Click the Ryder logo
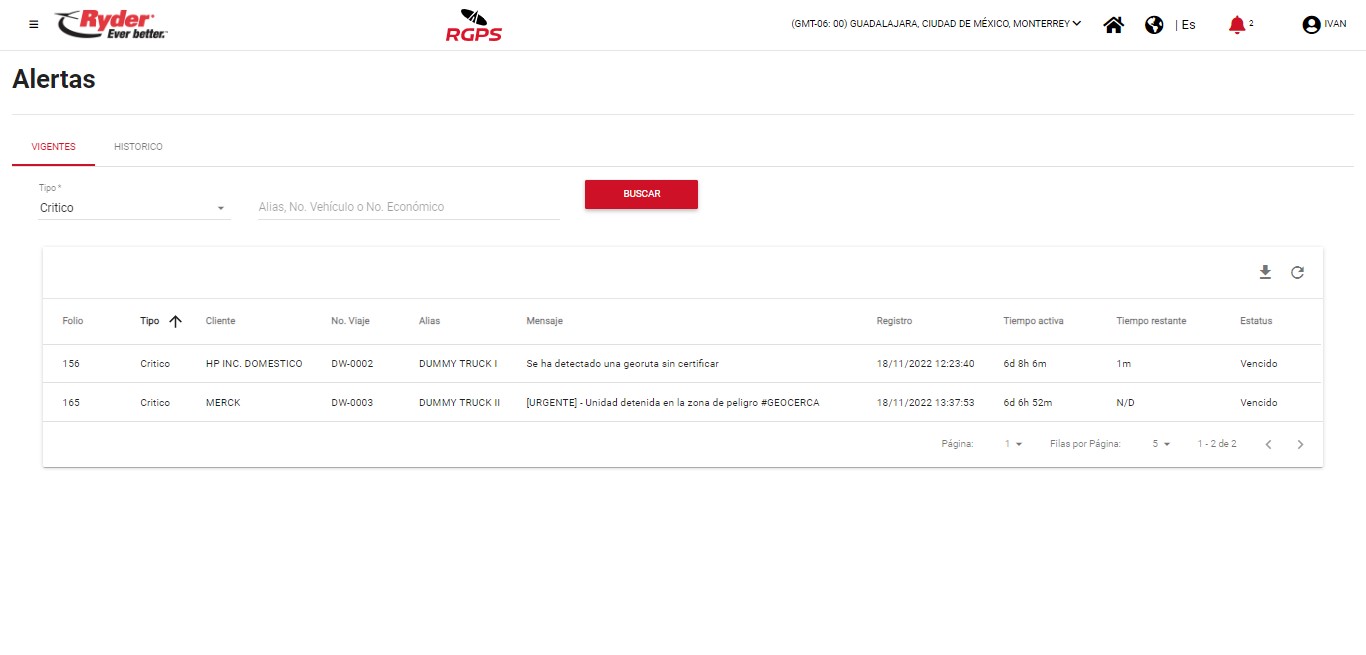The width and height of the screenshot is (1366, 655). pyautogui.click(x=111, y=24)
